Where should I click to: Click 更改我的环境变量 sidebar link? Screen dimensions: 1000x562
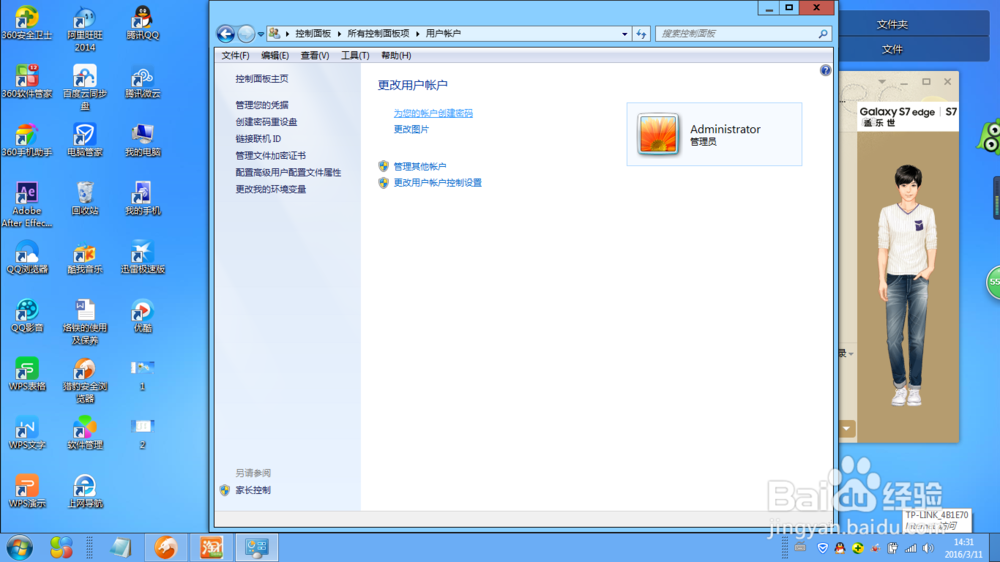tap(270, 189)
